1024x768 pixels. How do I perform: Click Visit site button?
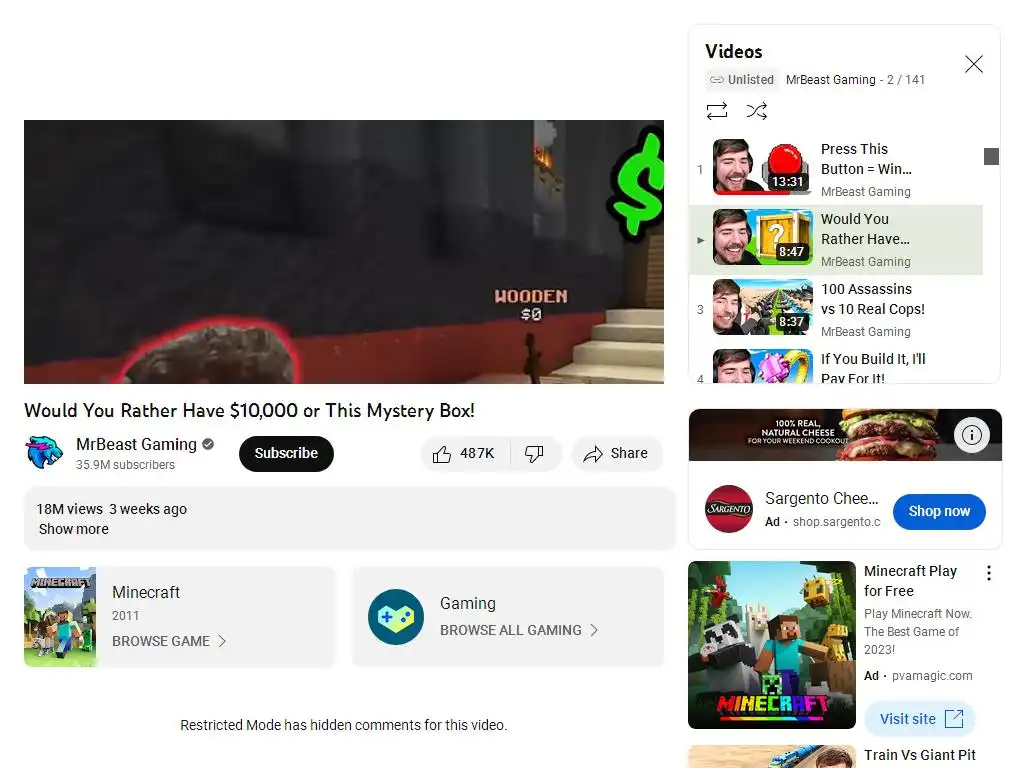920,719
